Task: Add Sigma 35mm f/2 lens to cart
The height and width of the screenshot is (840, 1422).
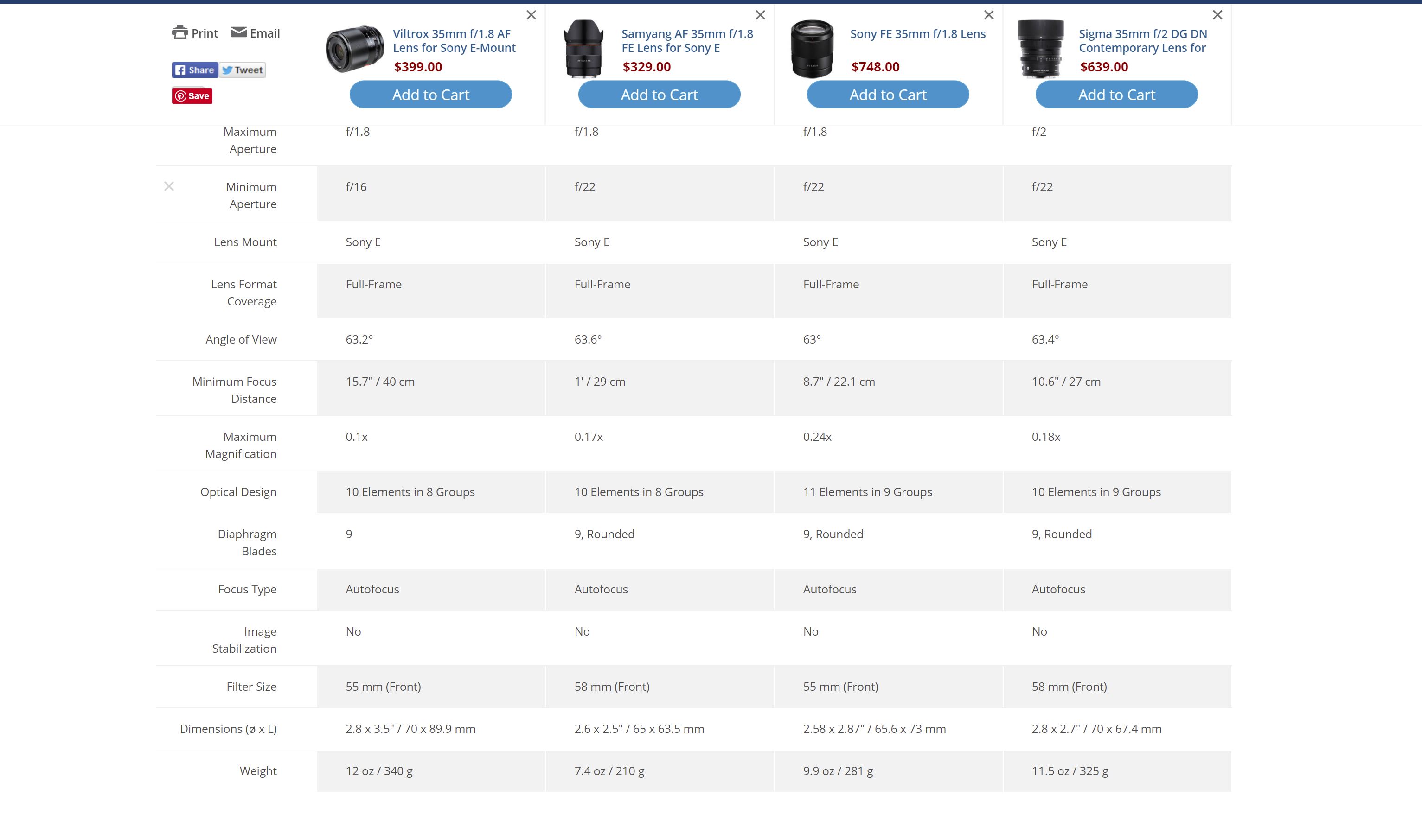Action: pos(1116,95)
